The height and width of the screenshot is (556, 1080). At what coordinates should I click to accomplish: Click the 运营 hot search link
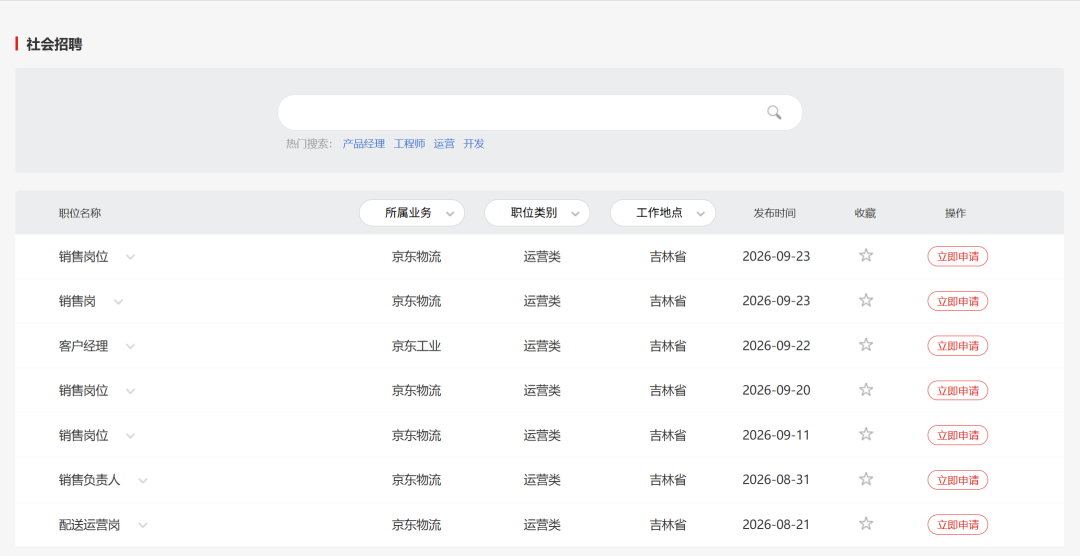pyautogui.click(x=444, y=143)
